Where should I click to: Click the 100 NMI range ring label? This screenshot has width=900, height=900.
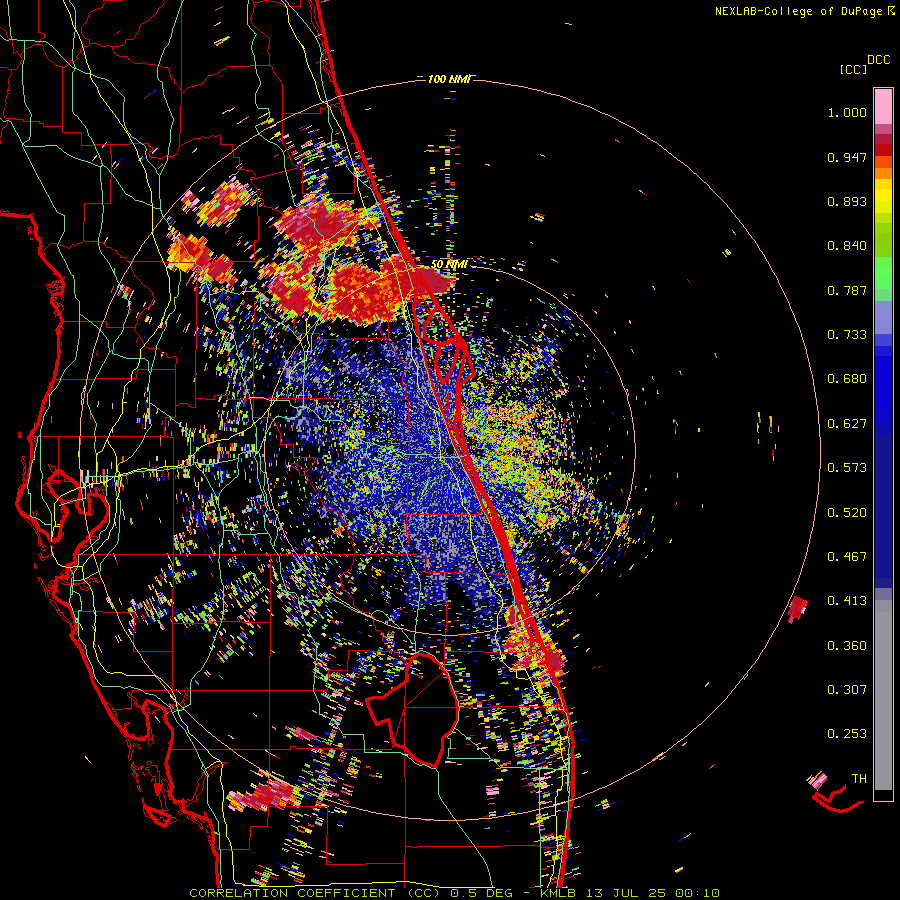(448, 79)
